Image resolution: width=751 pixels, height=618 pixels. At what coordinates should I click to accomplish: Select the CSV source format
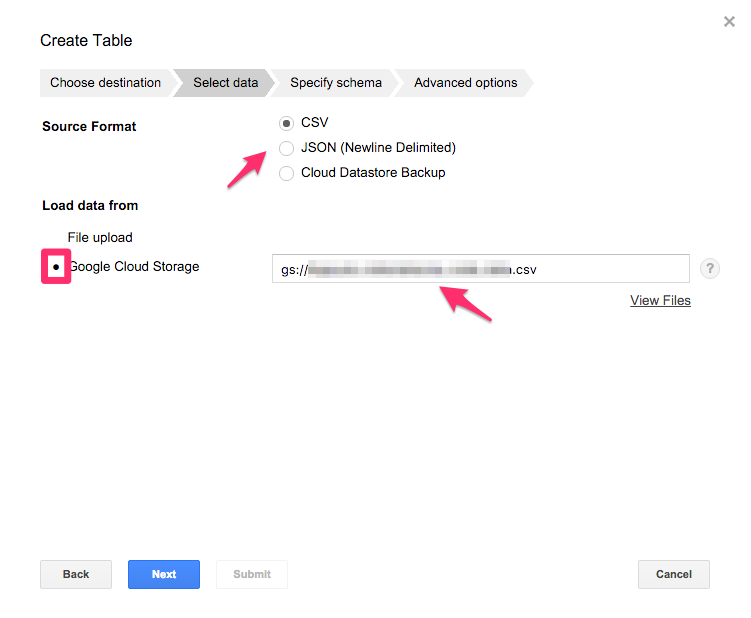[x=287, y=123]
